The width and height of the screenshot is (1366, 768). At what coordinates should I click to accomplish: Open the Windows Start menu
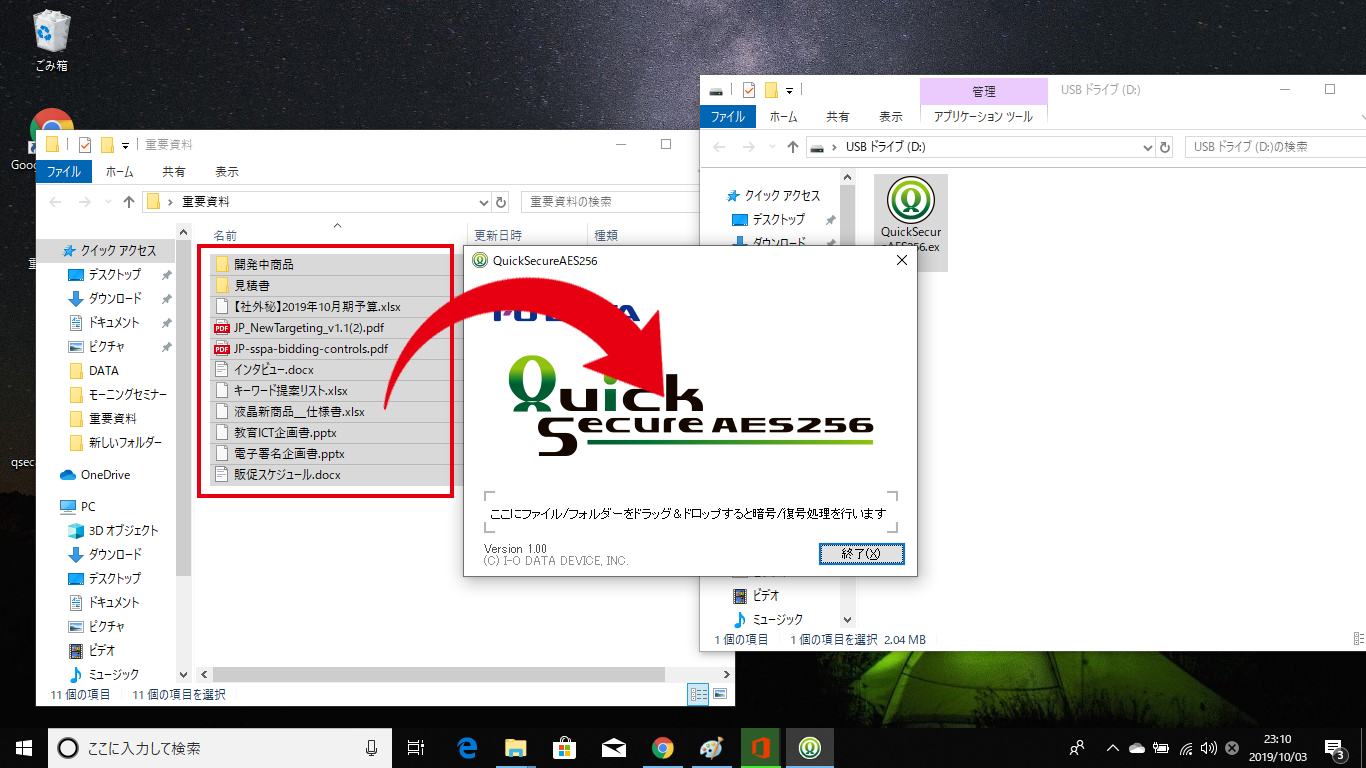[x=24, y=747]
